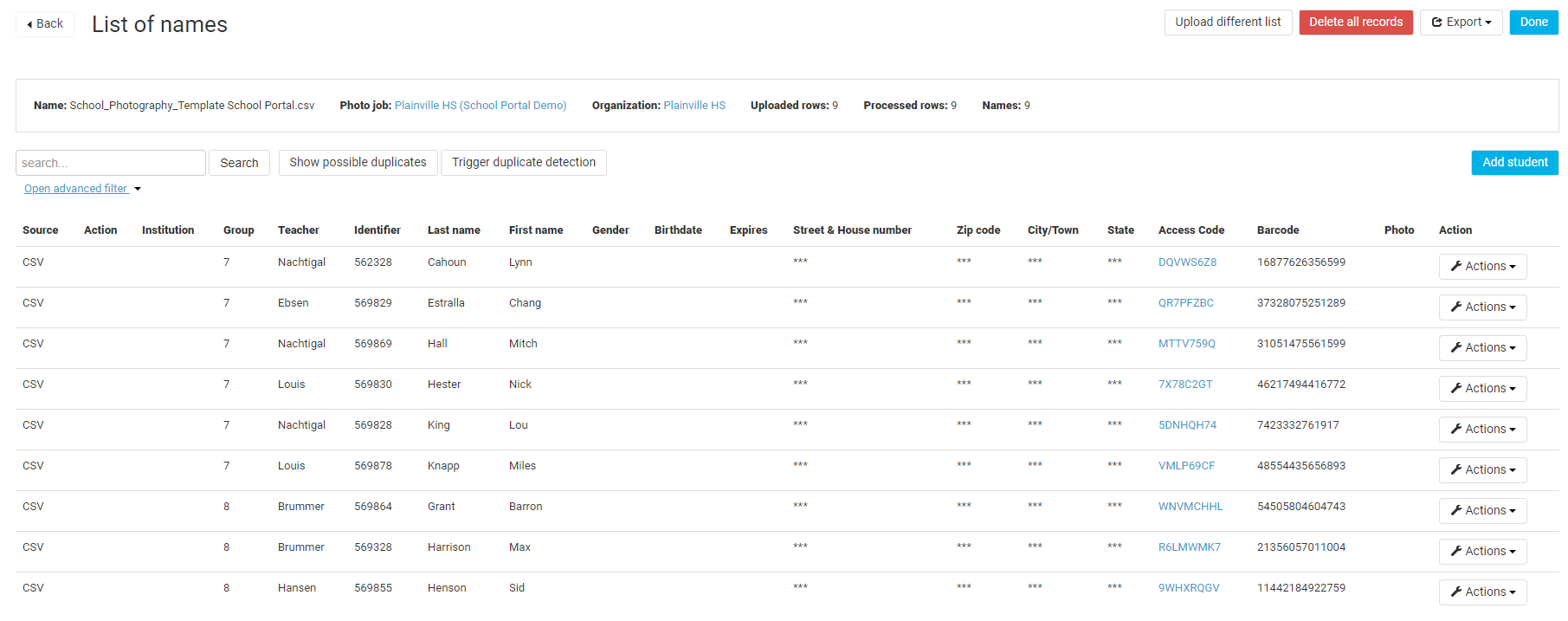Click the List of names heading
The image size is (1568, 621).
tap(160, 24)
